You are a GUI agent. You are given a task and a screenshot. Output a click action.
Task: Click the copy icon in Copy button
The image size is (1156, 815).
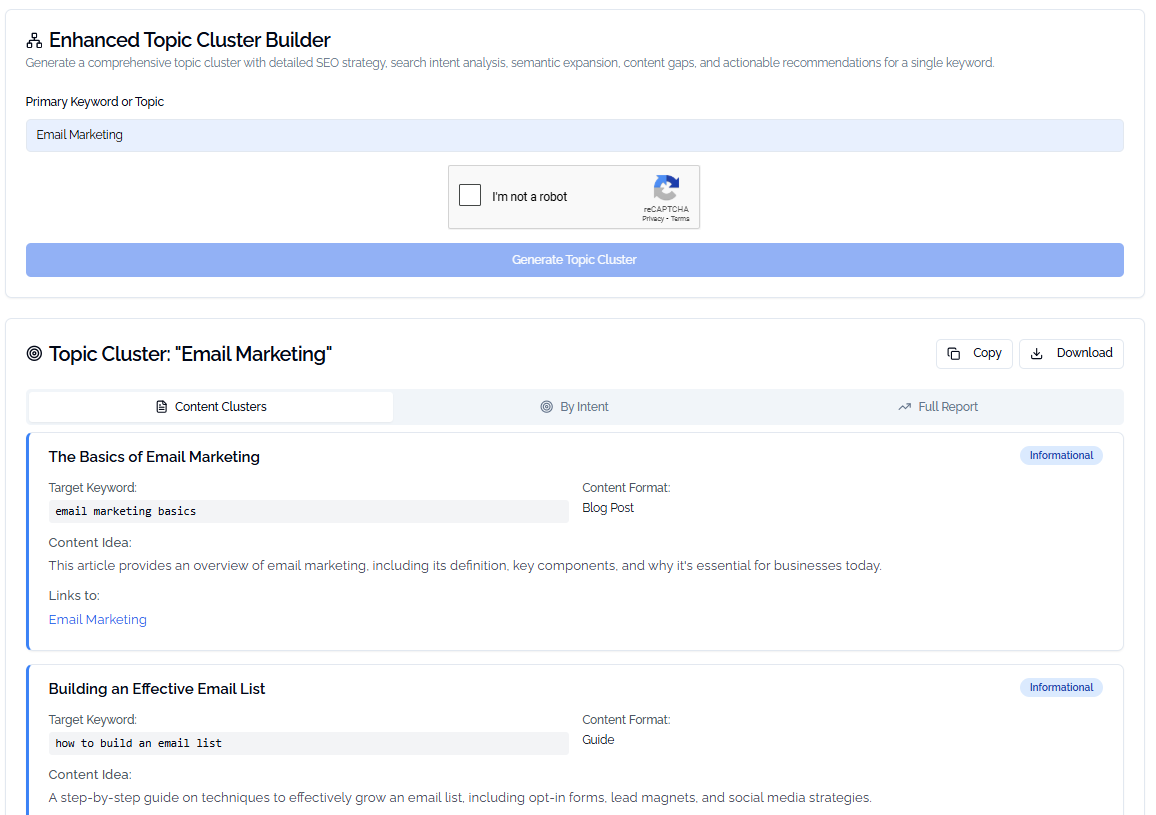953,353
